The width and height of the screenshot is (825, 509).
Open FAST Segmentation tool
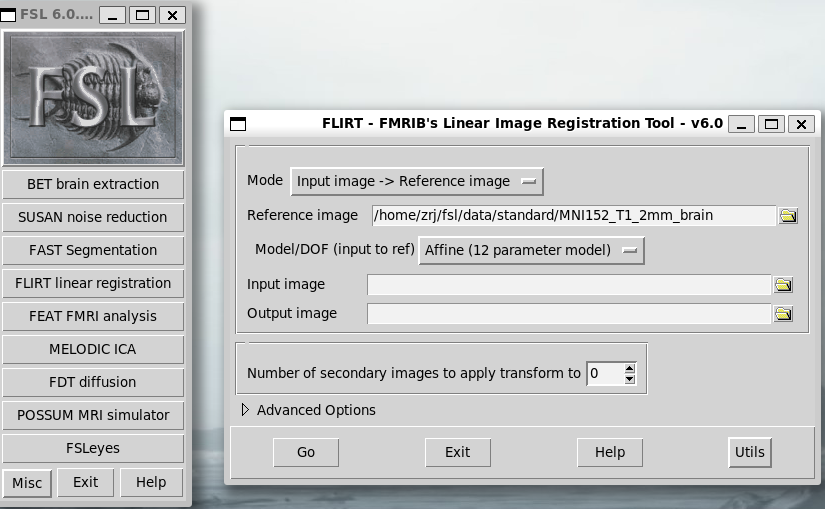tap(93, 250)
